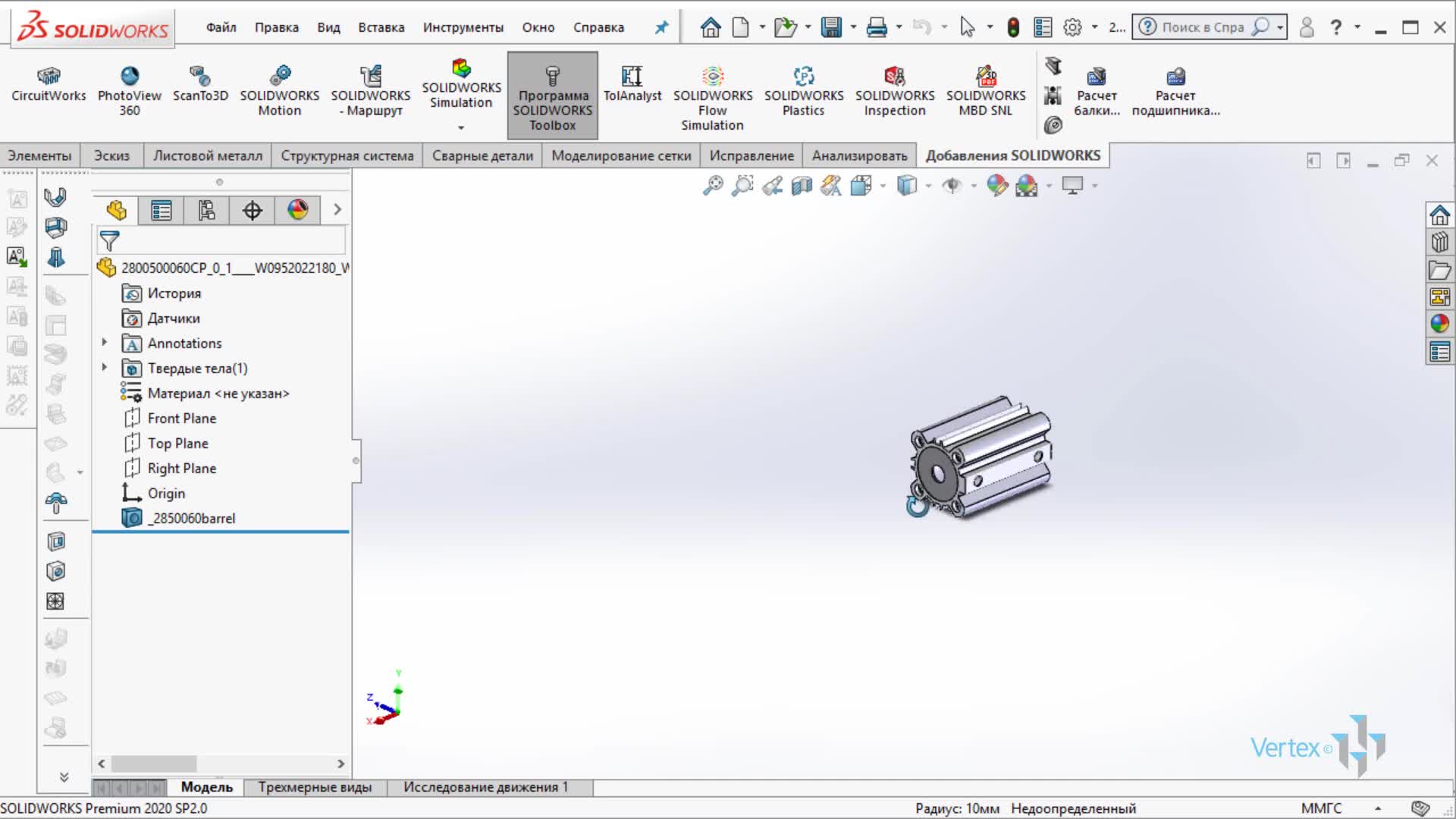Image resolution: width=1456 pixels, height=819 pixels.
Task: Click the Section View icon
Action: coord(802,186)
